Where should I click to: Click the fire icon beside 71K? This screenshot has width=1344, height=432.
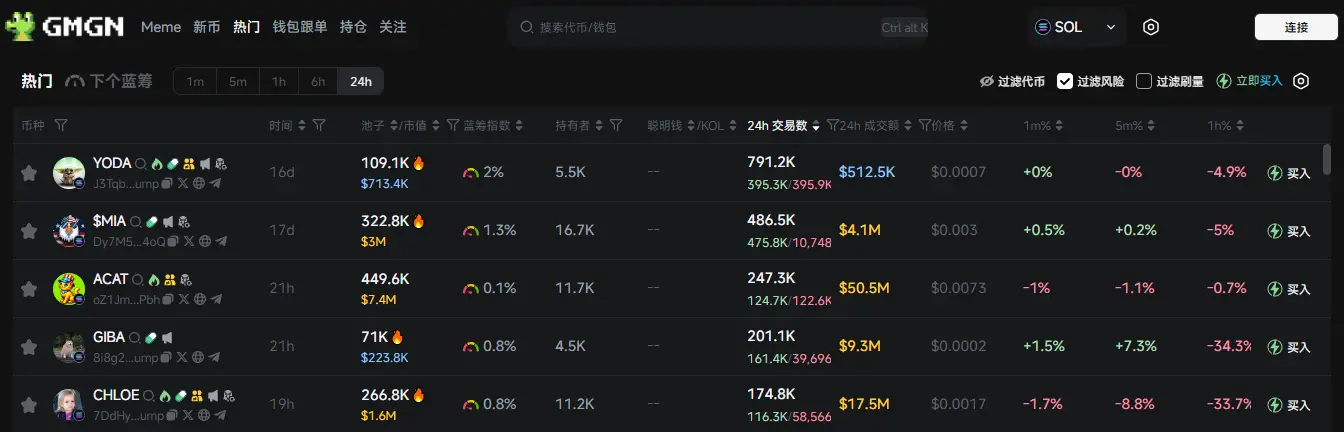[397, 337]
